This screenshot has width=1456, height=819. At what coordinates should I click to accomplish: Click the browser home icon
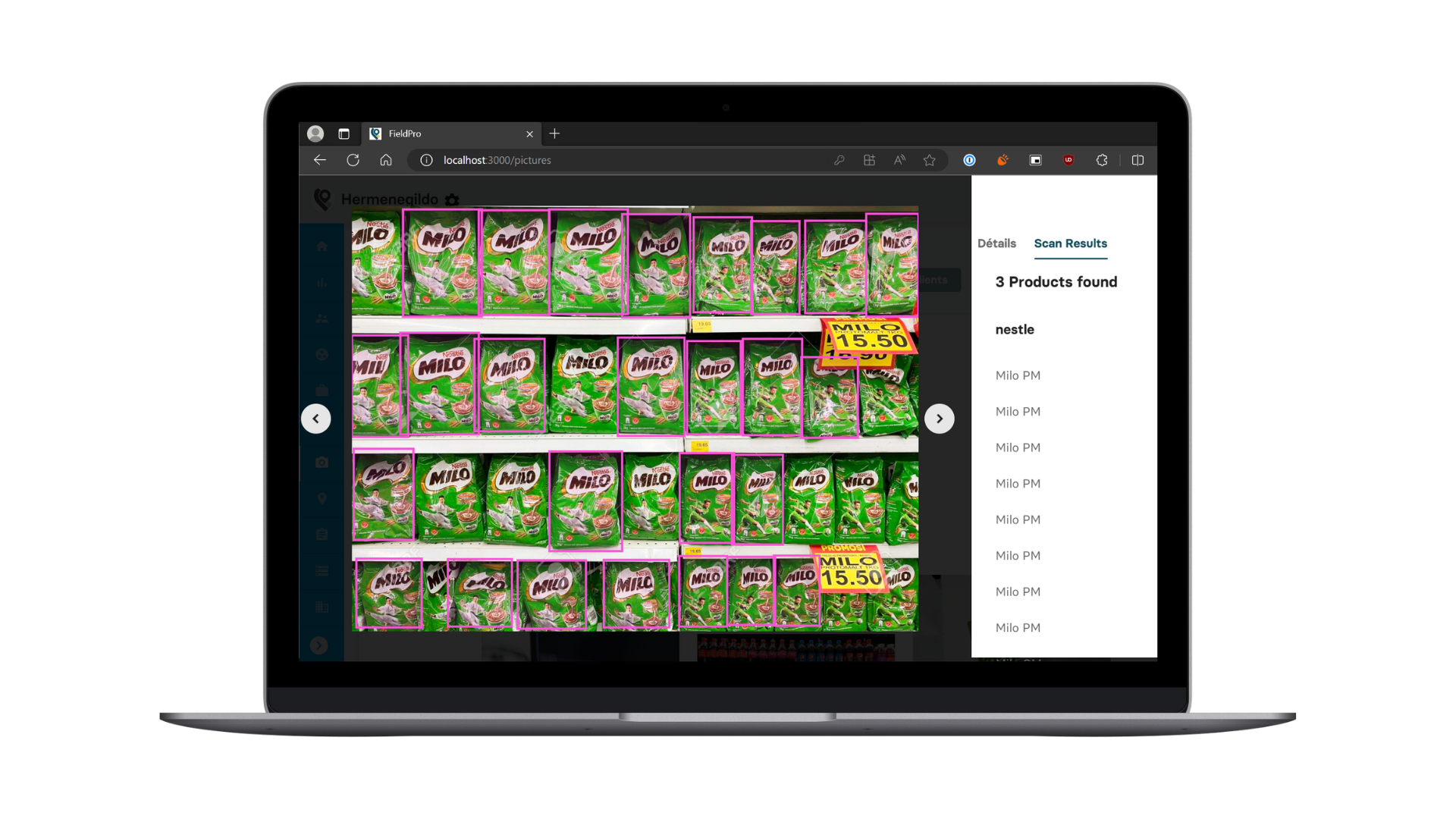click(x=386, y=160)
